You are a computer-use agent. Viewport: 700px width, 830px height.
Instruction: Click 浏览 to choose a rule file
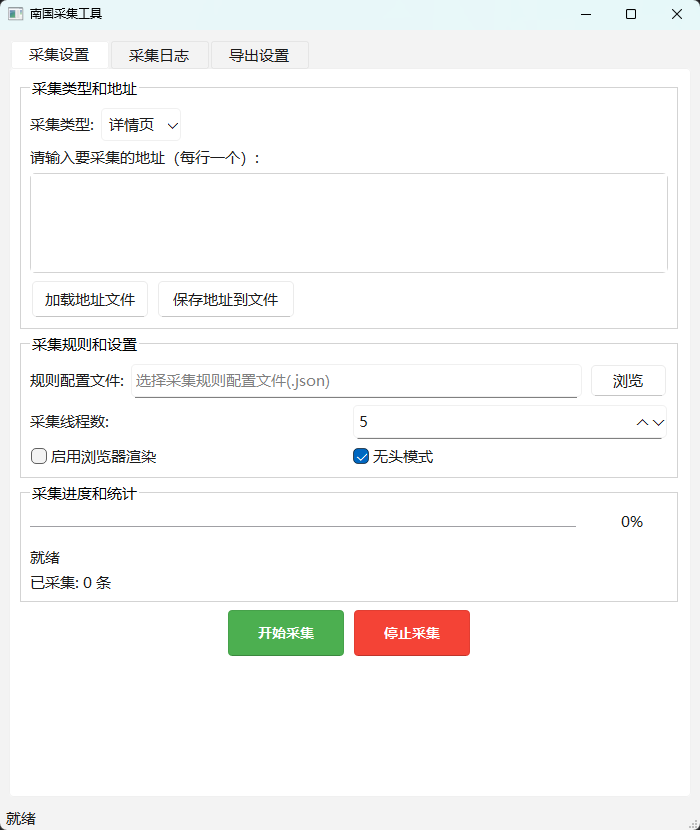(x=628, y=381)
